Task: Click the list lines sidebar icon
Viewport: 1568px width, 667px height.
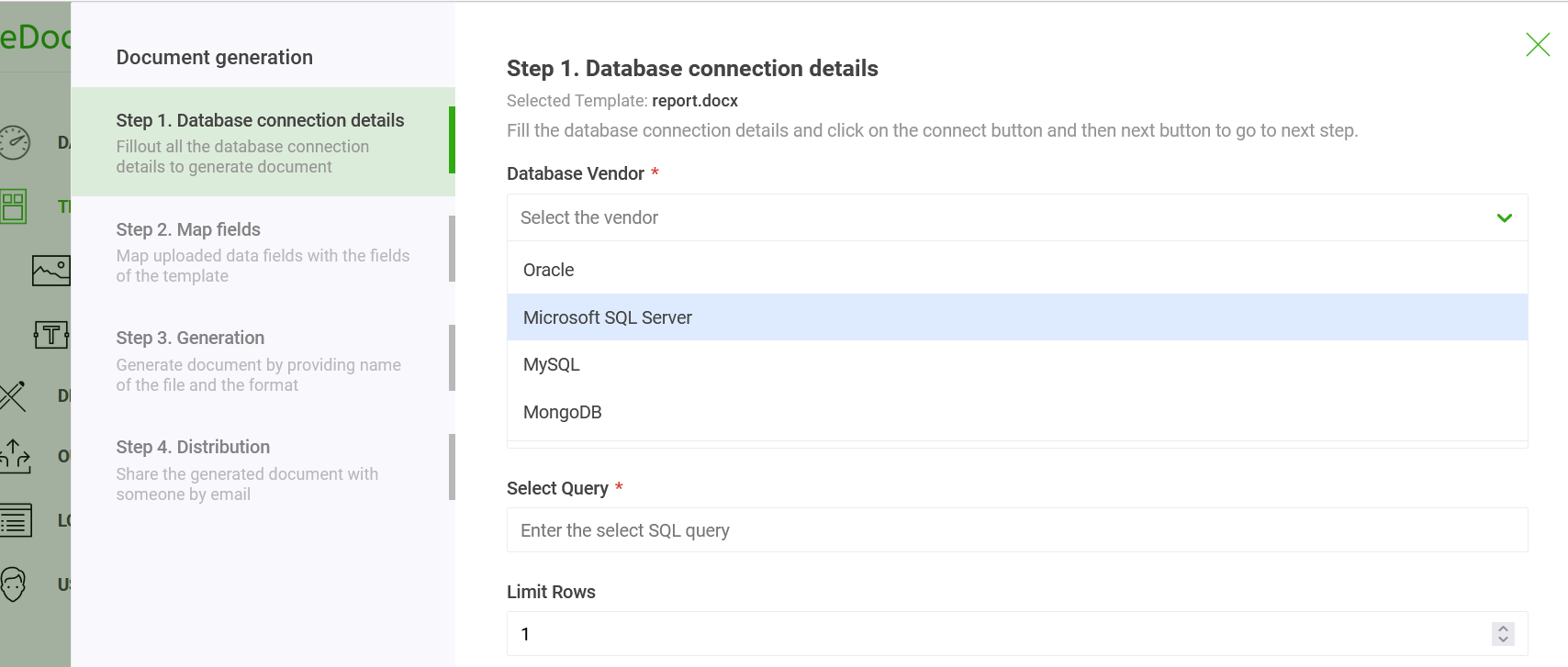Action: tap(16, 520)
